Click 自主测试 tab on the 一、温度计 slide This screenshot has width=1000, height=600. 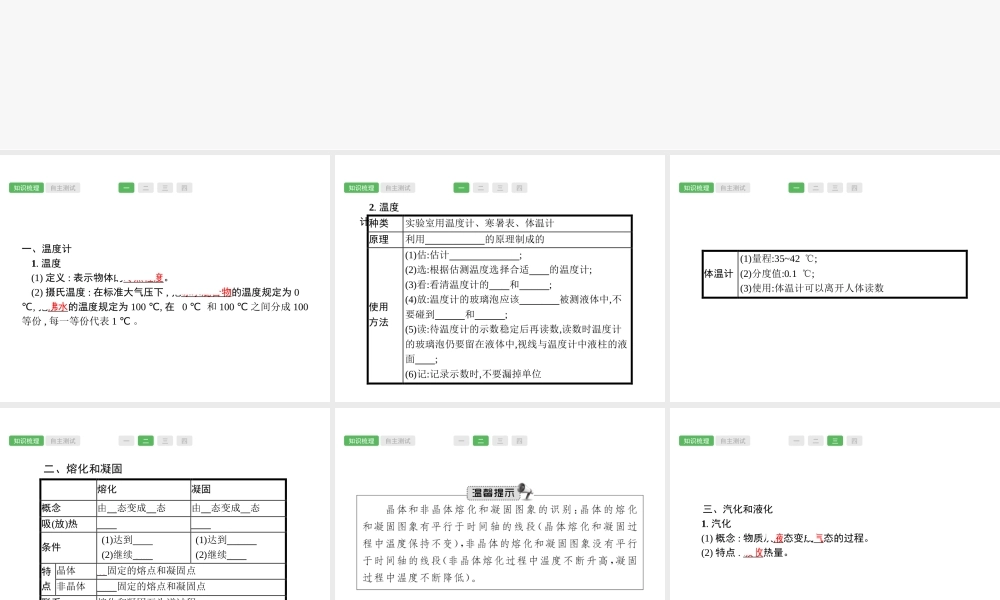point(63,188)
